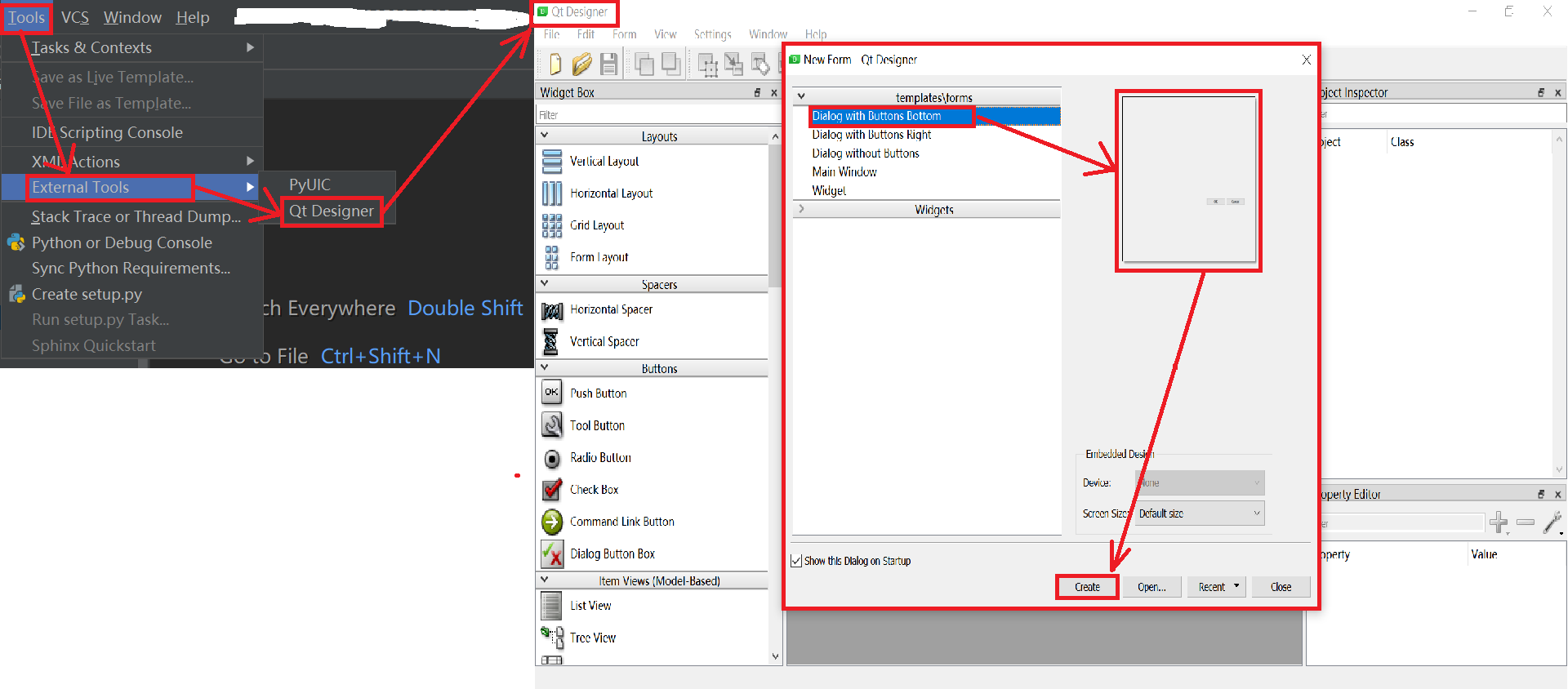Click the form preview thumbnail
1568x689 pixels.
click(x=1188, y=180)
